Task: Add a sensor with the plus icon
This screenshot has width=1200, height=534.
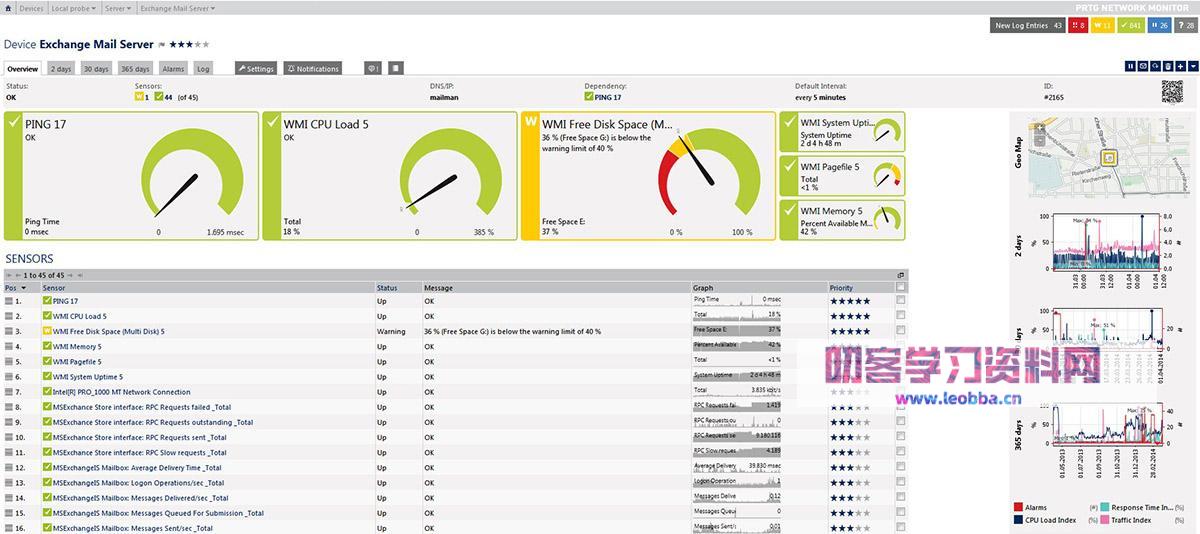Action: click(1181, 66)
